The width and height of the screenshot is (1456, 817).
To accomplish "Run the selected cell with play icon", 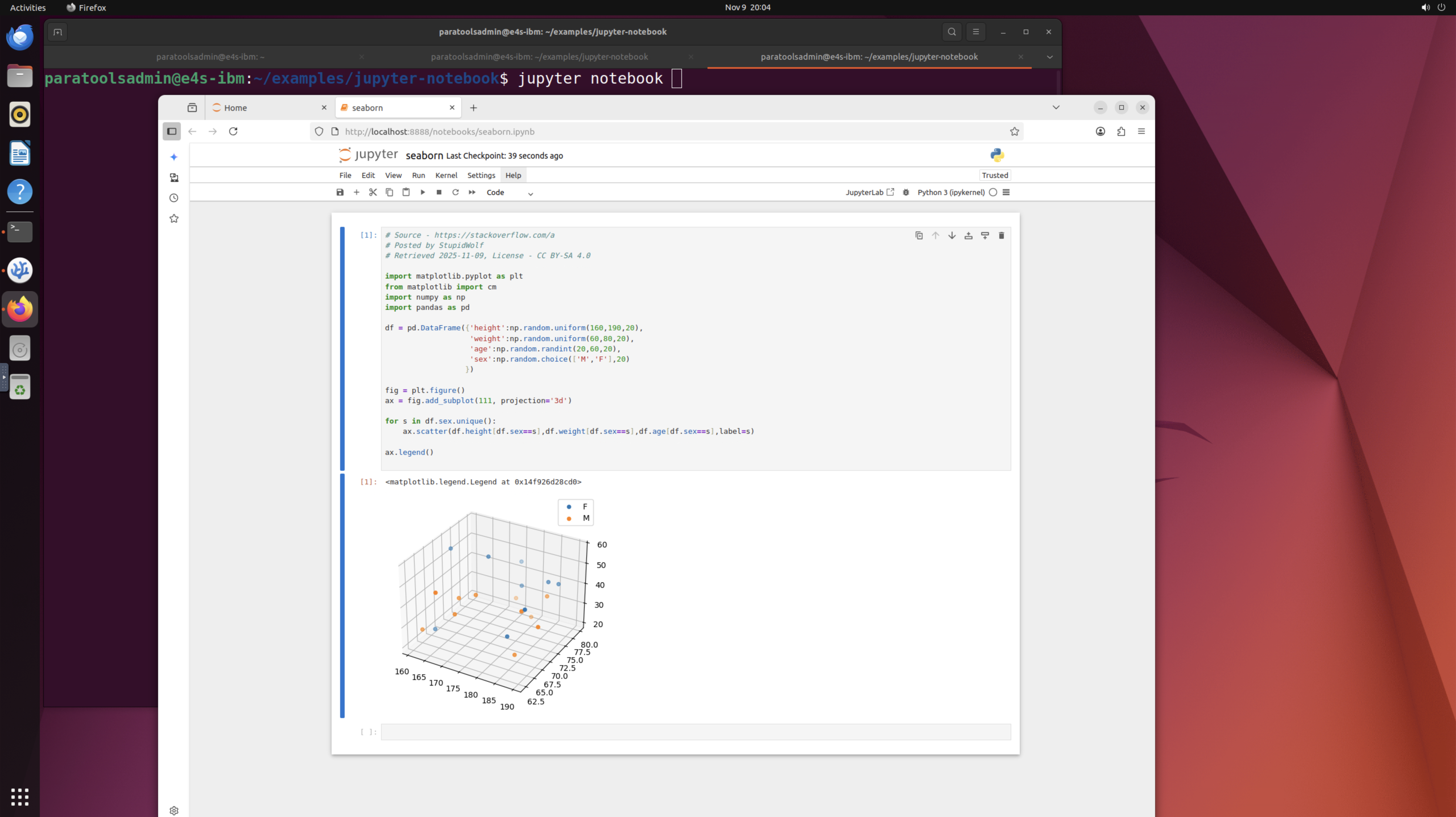I will (422, 192).
